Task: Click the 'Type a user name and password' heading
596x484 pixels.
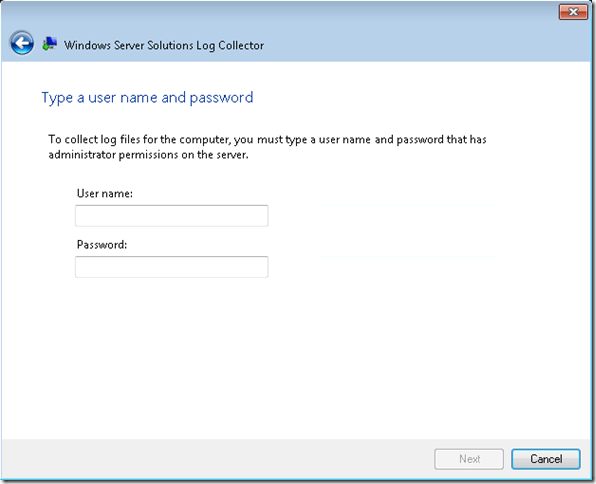Action: pos(147,98)
